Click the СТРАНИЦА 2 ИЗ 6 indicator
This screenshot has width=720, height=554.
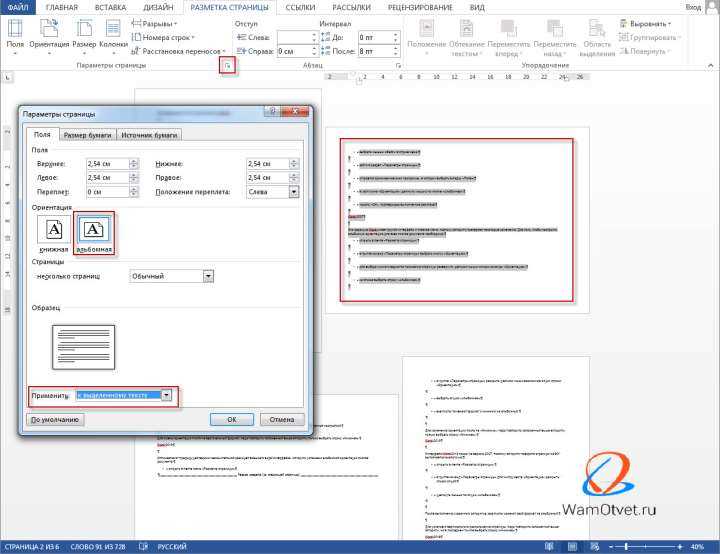pyautogui.click(x=32, y=547)
